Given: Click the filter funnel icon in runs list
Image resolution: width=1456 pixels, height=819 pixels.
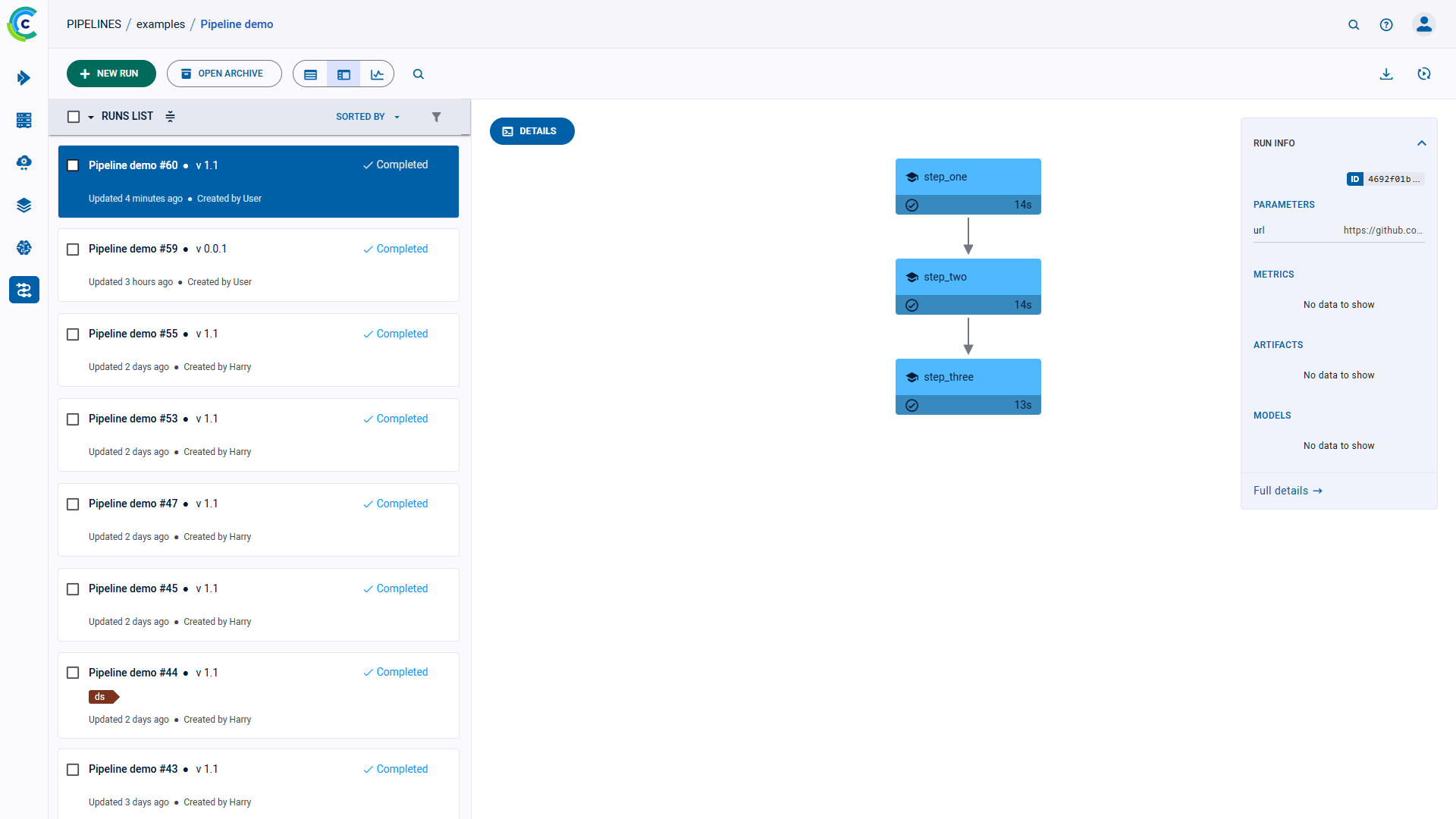Looking at the screenshot, I should pos(436,117).
